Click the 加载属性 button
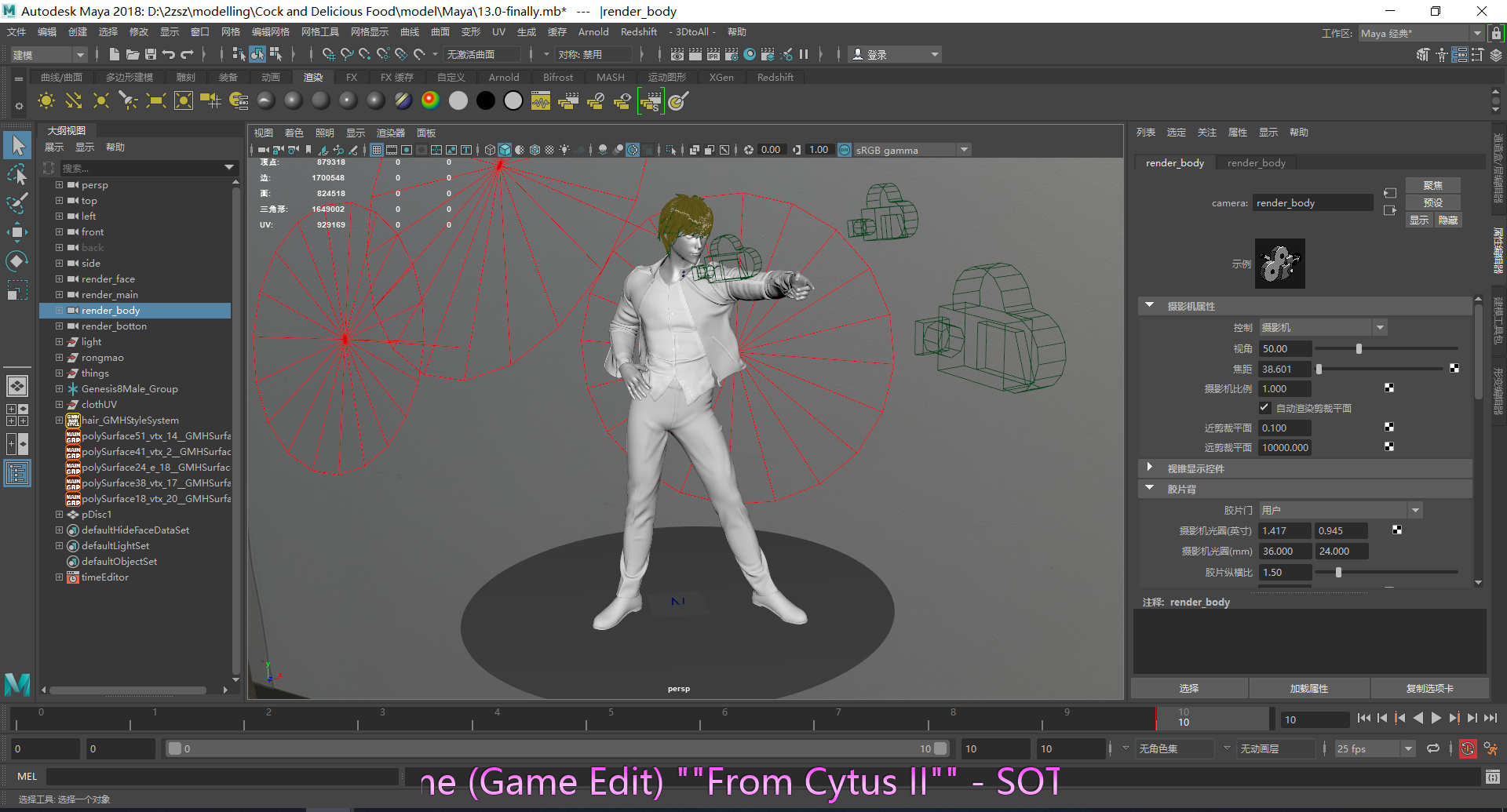This screenshot has width=1507, height=812. [x=1308, y=688]
